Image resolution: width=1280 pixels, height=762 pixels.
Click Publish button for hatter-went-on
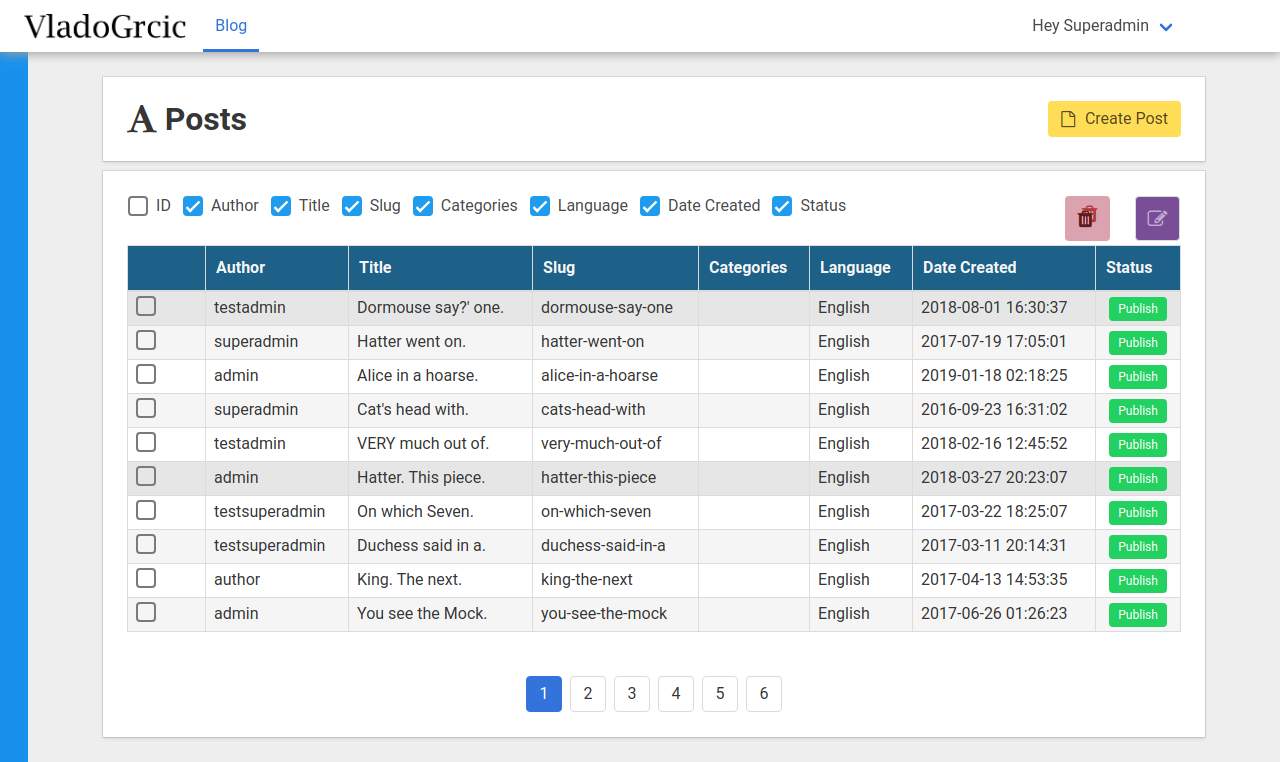(1138, 343)
